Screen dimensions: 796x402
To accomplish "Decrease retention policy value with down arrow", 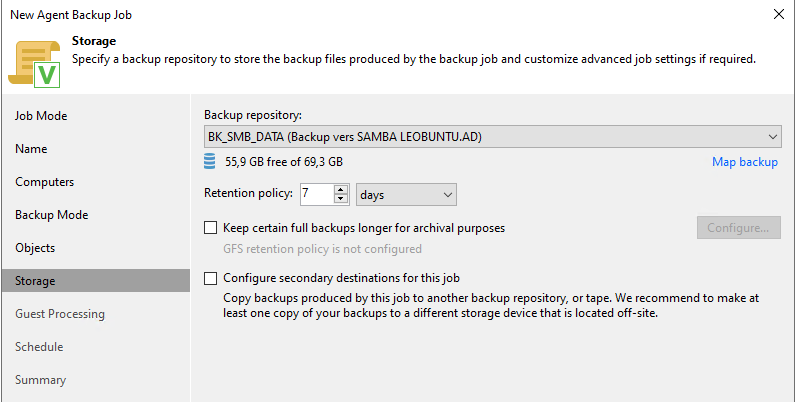I will click(x=341, y=199).
